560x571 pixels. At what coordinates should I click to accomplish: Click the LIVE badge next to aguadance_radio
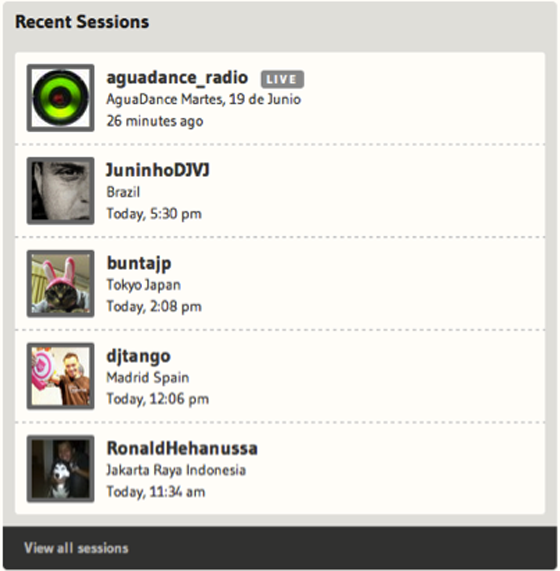pyautogui.click(x=282, y=79)
